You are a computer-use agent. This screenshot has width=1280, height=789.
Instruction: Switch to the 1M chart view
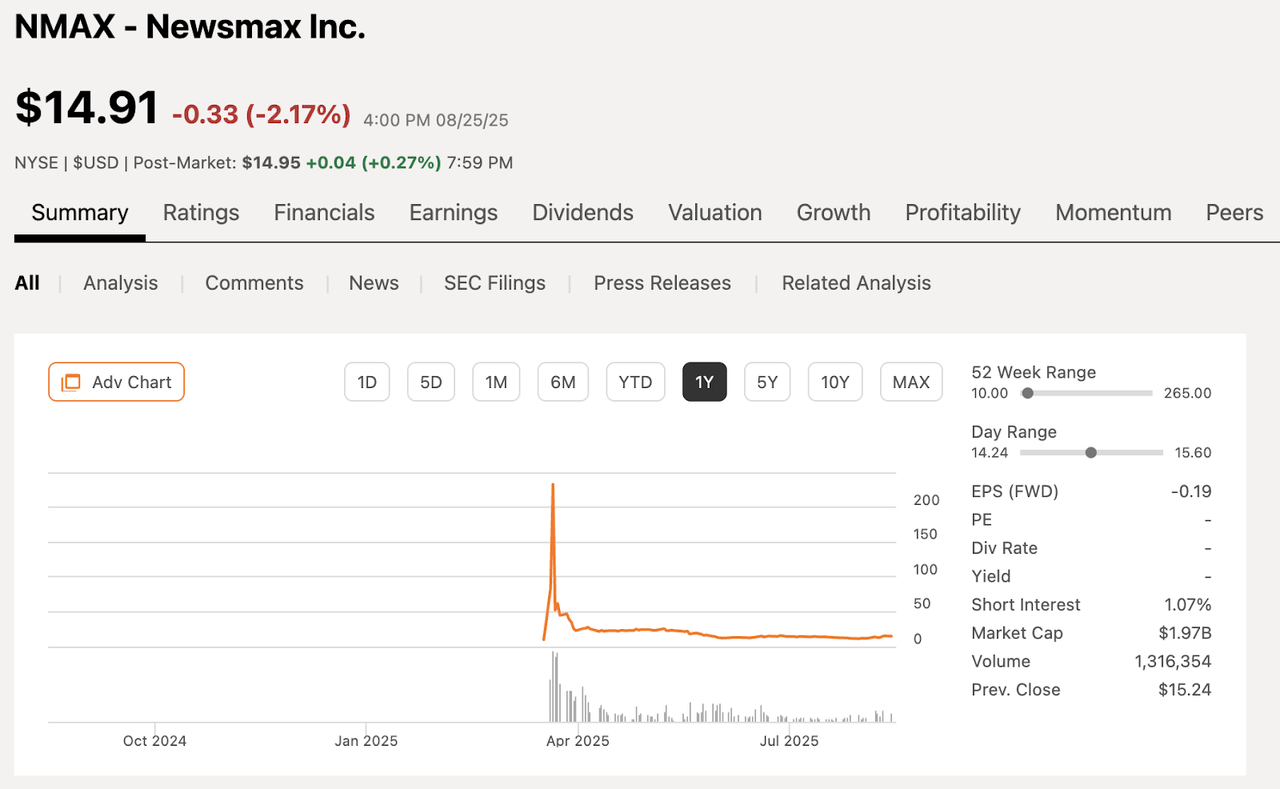tap(496, 381)
